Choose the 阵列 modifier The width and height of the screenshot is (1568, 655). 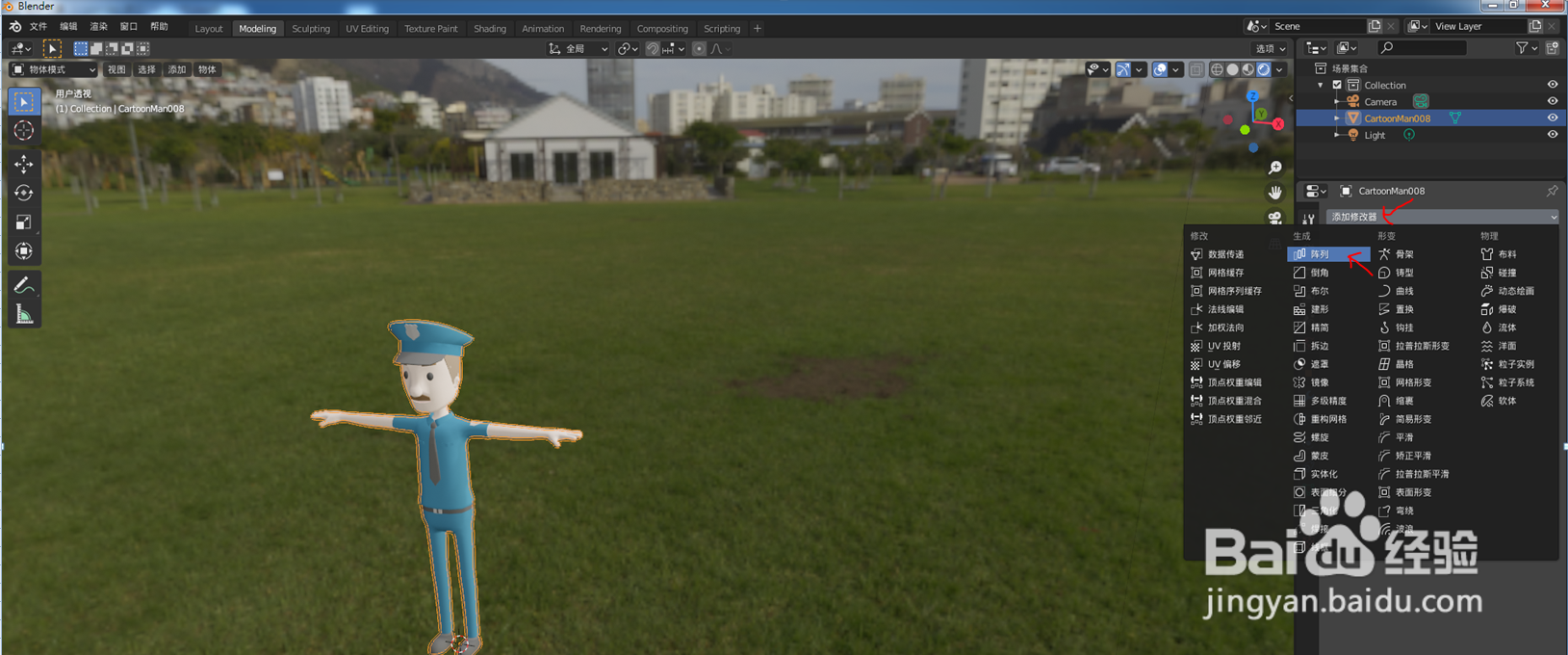(1328, 254)
